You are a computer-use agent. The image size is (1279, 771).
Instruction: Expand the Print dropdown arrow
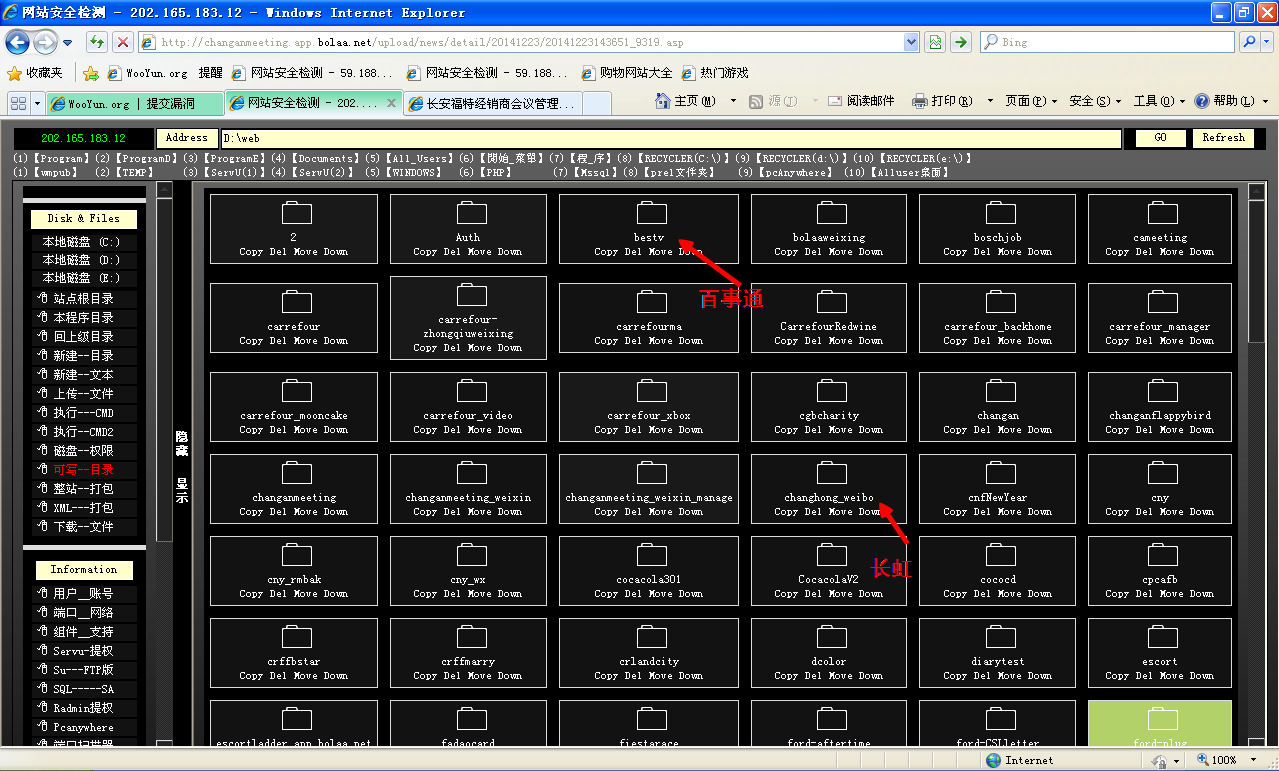click(990, 101)
